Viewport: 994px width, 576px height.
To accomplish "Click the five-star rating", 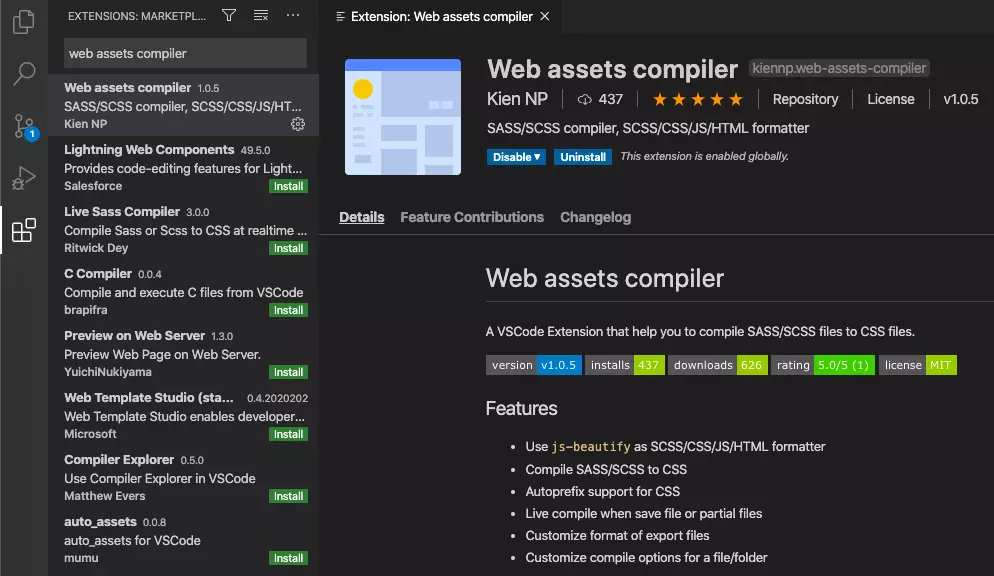I will point(697,99).
